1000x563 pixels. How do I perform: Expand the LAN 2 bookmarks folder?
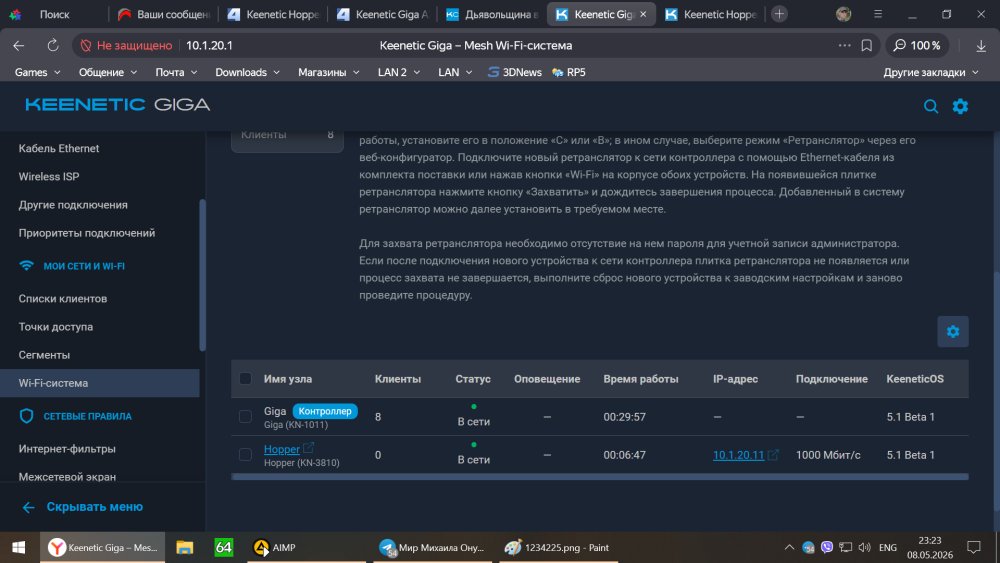click(x=399, y=73)
